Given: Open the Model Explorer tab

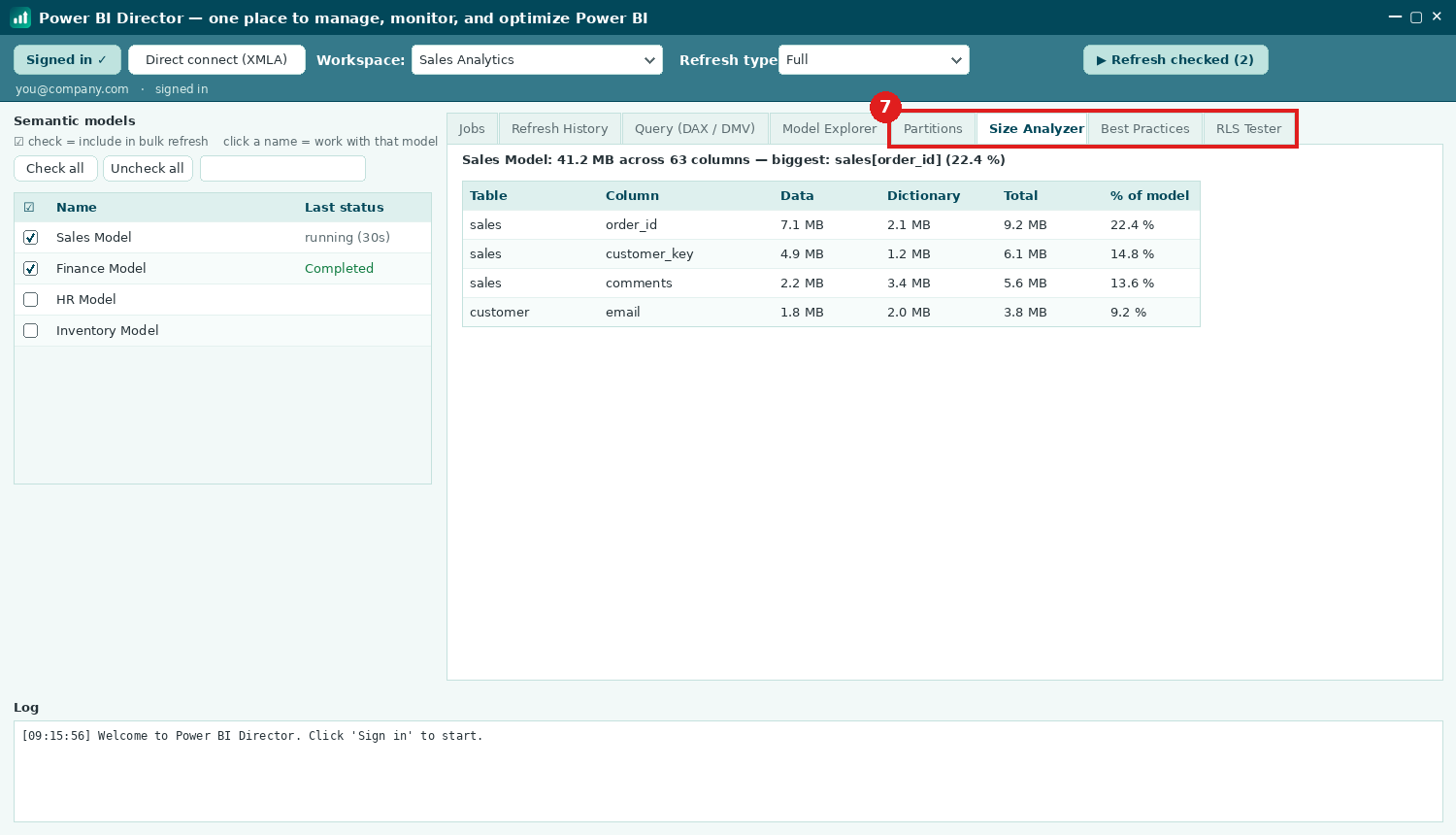Looking at the screenshot, I should (829, 128).
